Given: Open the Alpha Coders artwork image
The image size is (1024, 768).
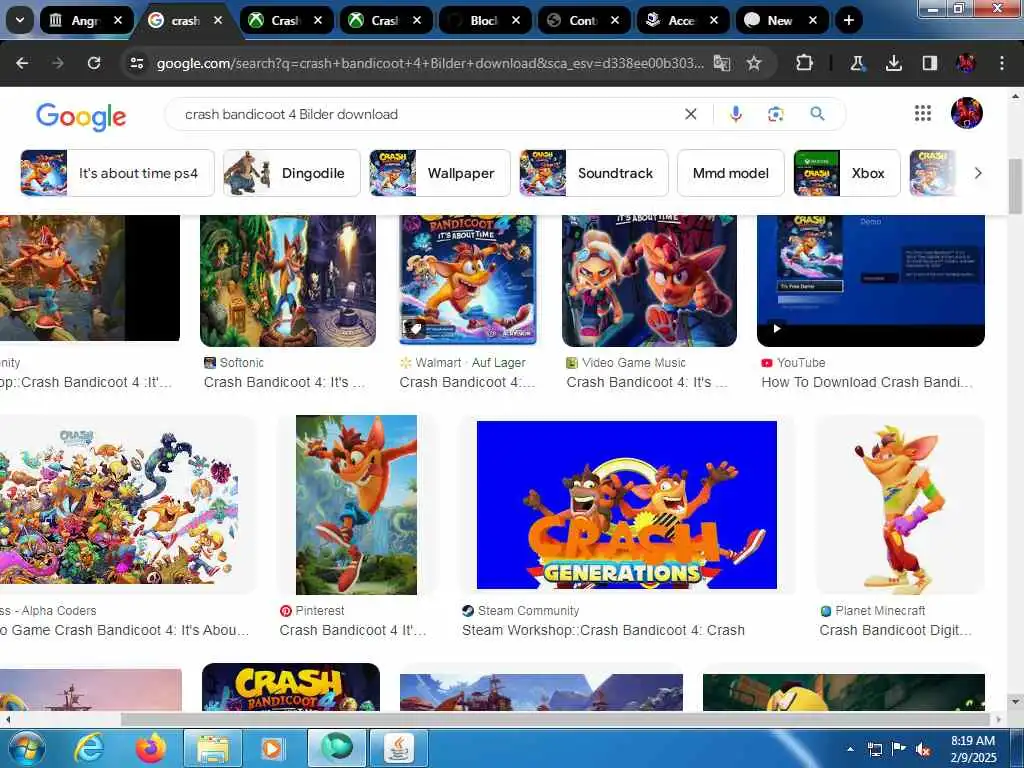Looking at the screenshot, I should pos(120,505).
